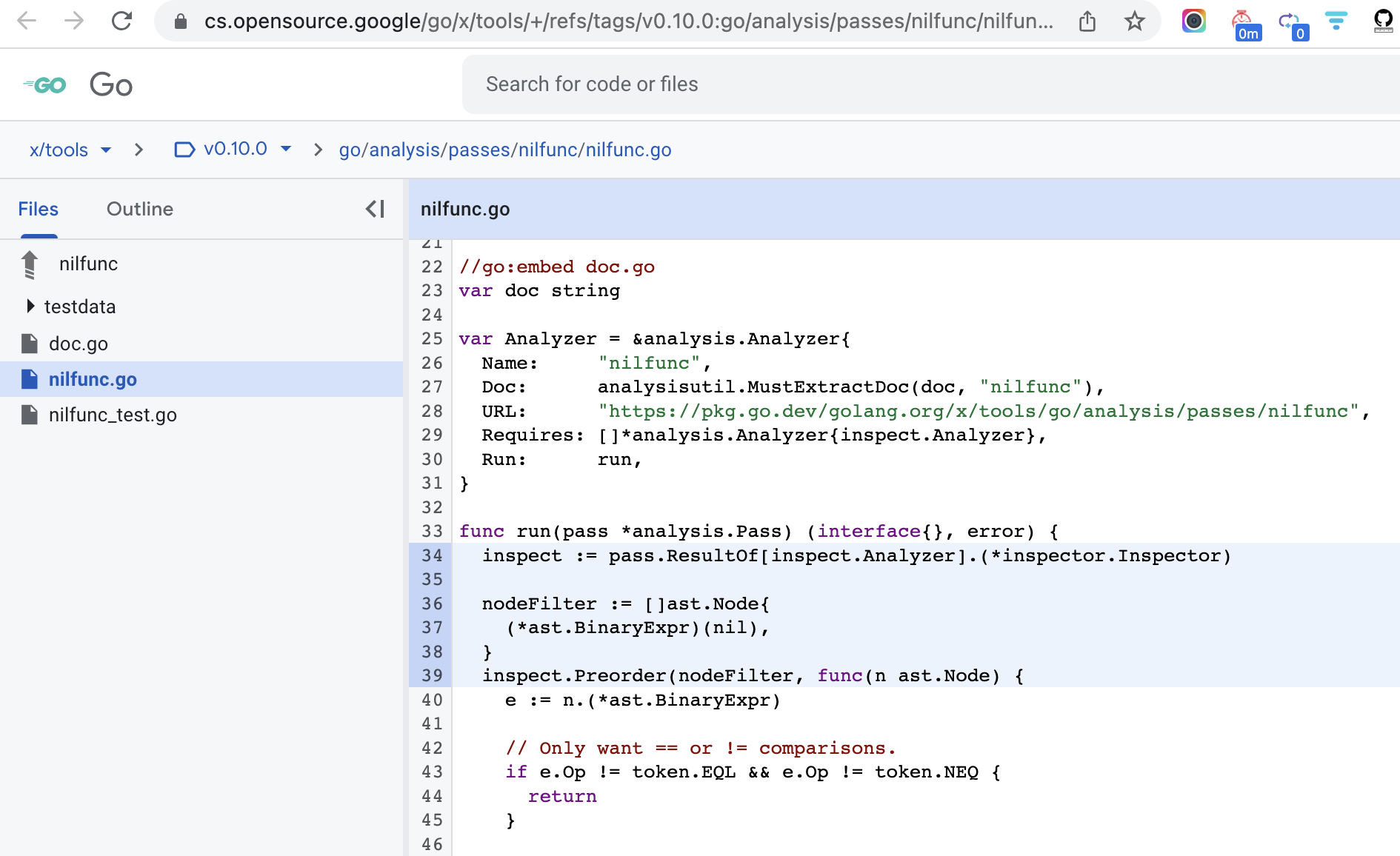Screen dimensions: 1400x856
Task: Bookmark this page with the star icon
Action: (1135, 21)
